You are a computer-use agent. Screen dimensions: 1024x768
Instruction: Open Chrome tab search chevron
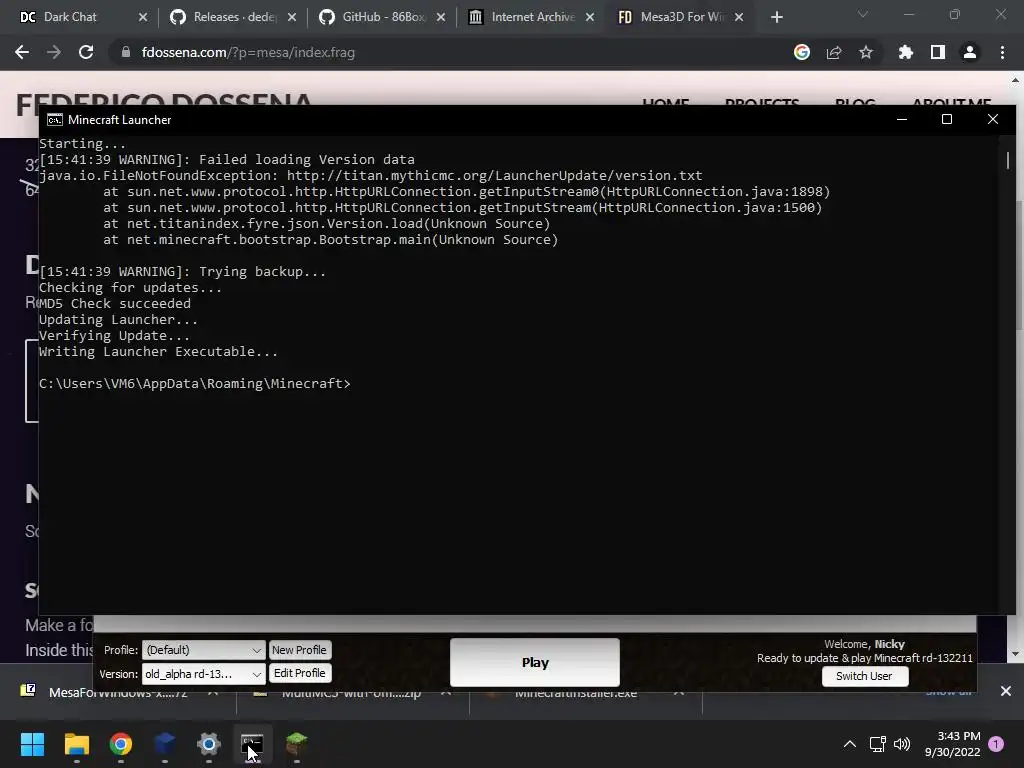pyautogui.click(x=863, y=14)
